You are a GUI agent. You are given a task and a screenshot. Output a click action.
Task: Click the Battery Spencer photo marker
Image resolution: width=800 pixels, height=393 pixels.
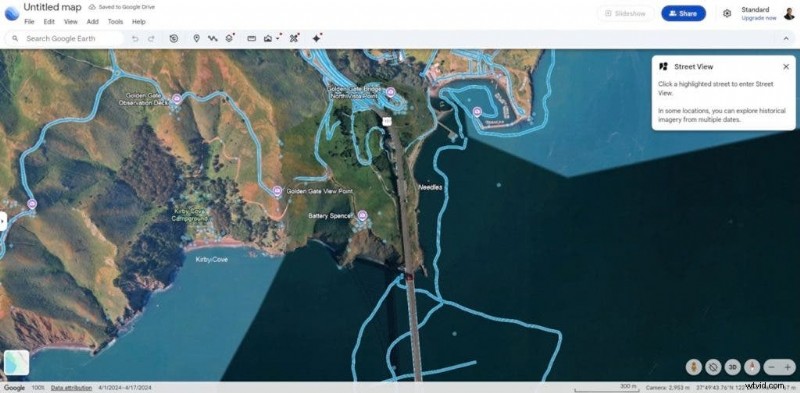pyautogui.click(x=362, y=215)
